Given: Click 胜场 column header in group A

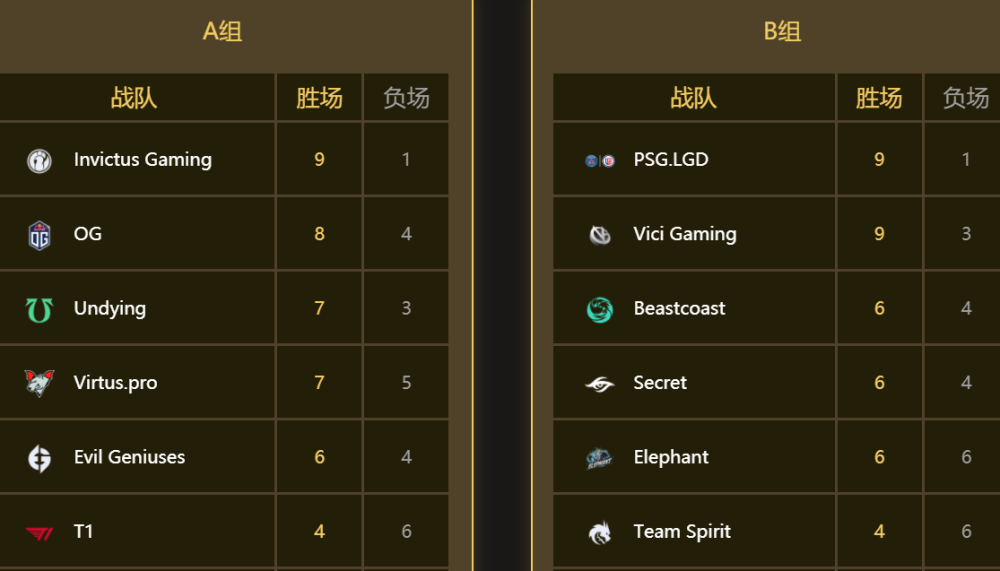Looking at the screenshot, I should pyautogui.click(x=320, y=98).
